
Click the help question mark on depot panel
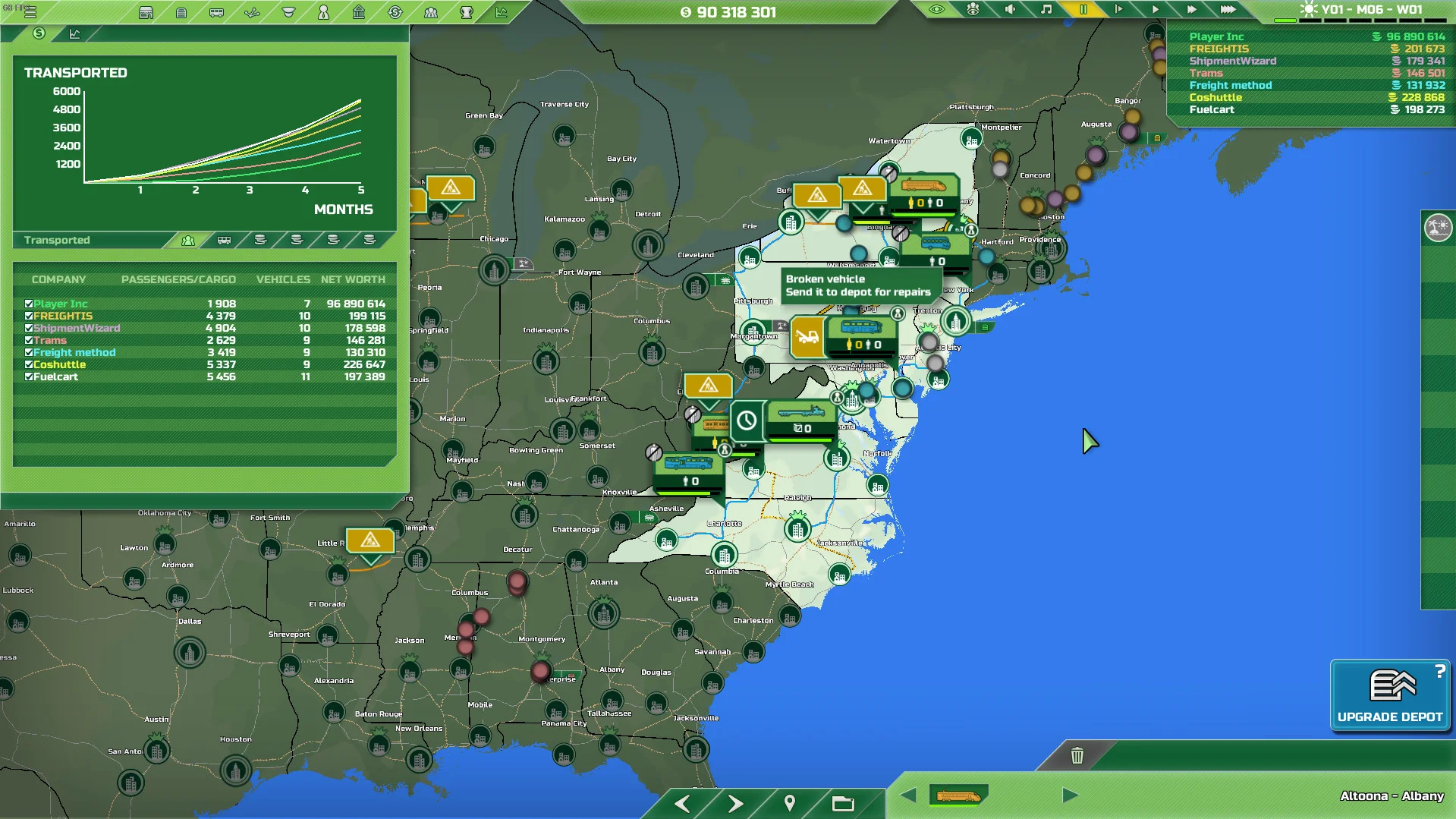tap(1440, 672)
